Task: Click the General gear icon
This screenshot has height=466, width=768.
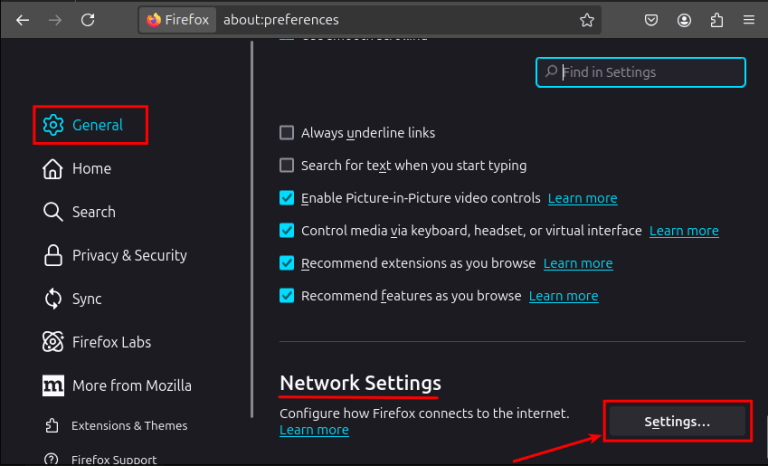Action: point(53,125)
